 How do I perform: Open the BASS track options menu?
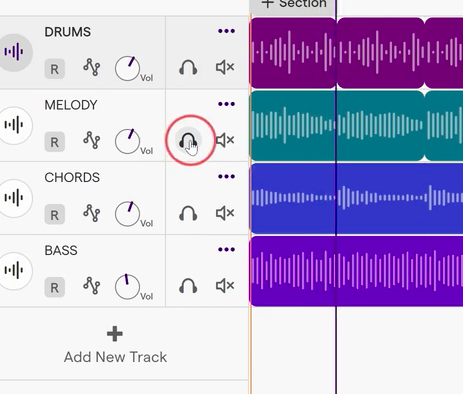(x=226, y=249)
